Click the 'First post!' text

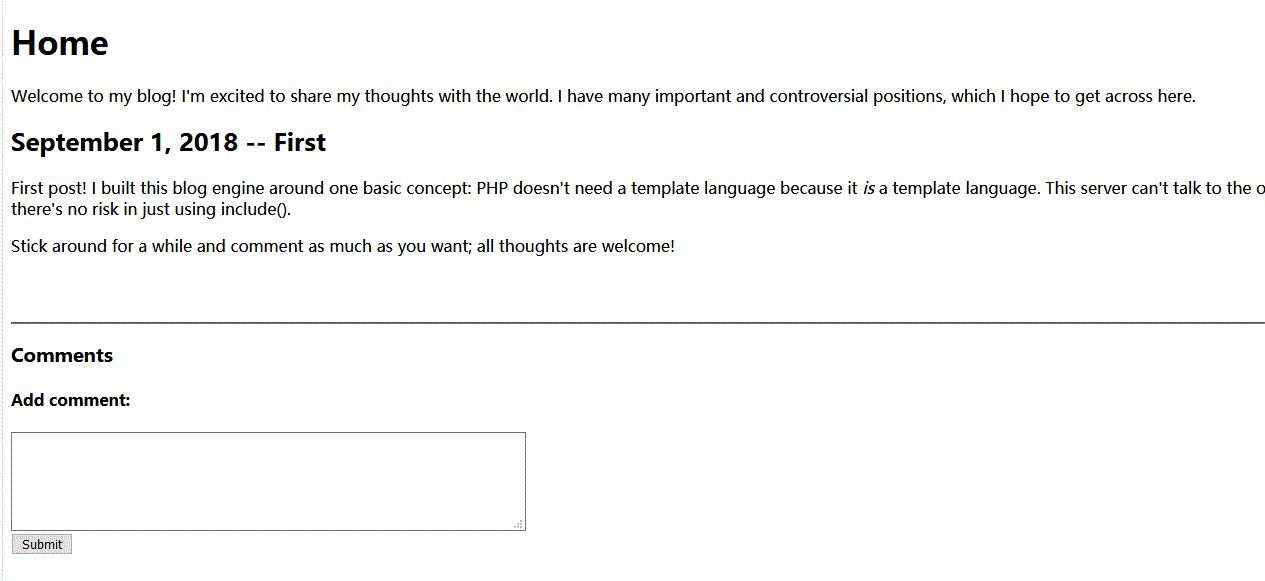(48, 188)
